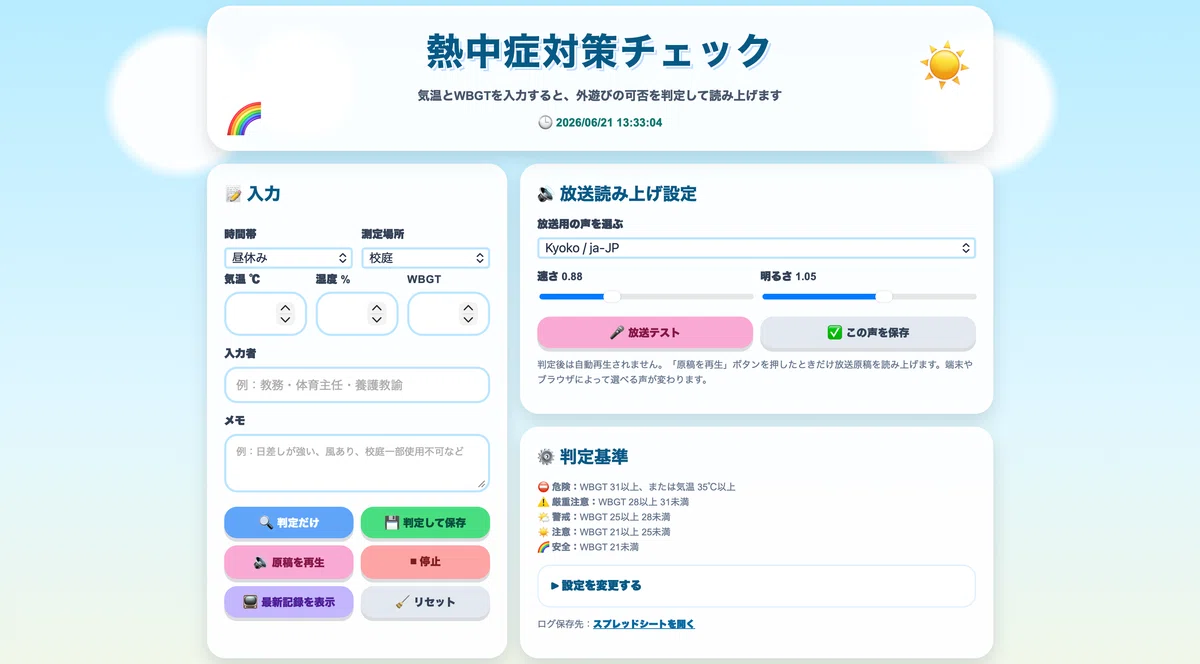Click the 入力者 text field
This screenshot has width=1200, height=664.
357,385
